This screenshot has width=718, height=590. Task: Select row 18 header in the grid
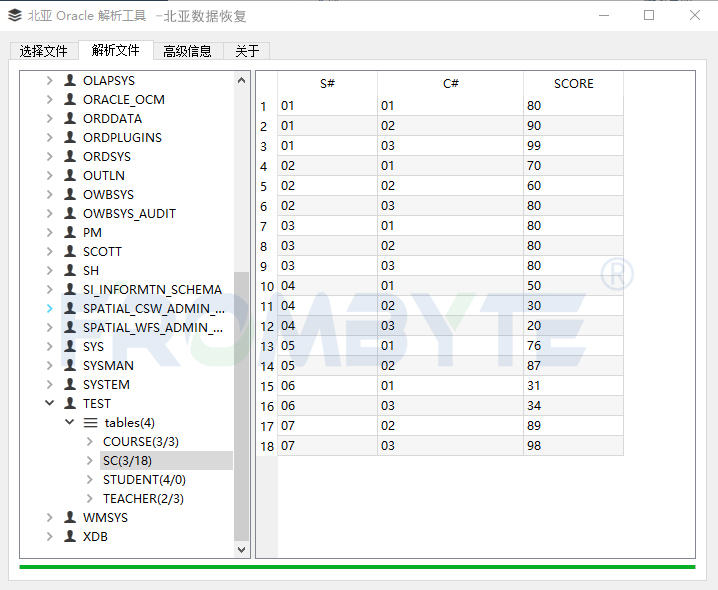tap(265, 446)
